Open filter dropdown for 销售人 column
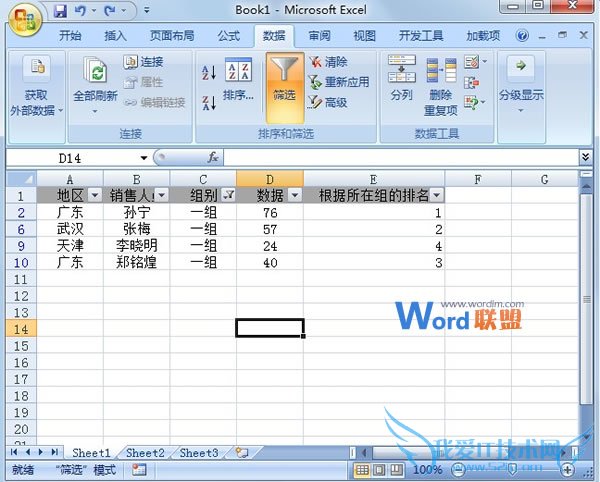The image size is (600, 482). point(162,195)
